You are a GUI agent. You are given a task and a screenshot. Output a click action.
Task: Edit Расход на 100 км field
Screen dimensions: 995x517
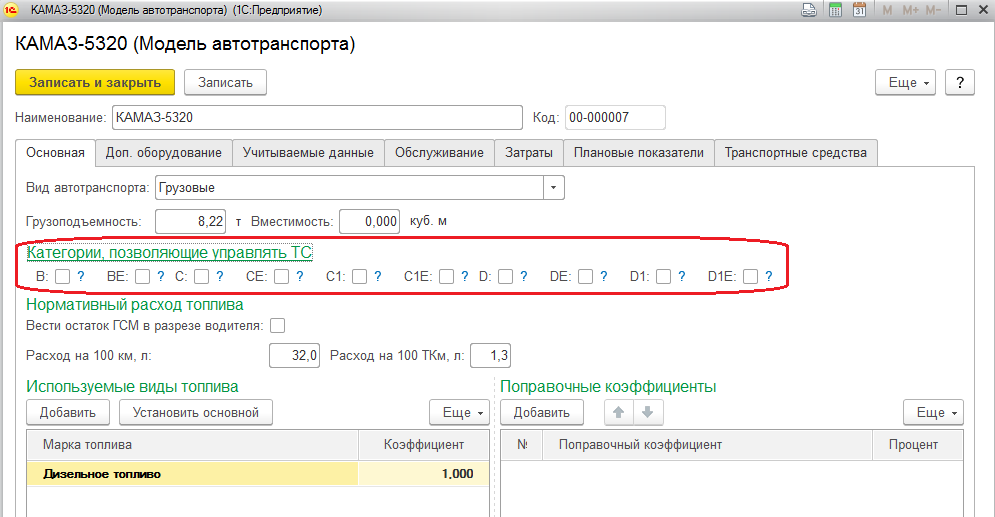[x=294, y=355]
